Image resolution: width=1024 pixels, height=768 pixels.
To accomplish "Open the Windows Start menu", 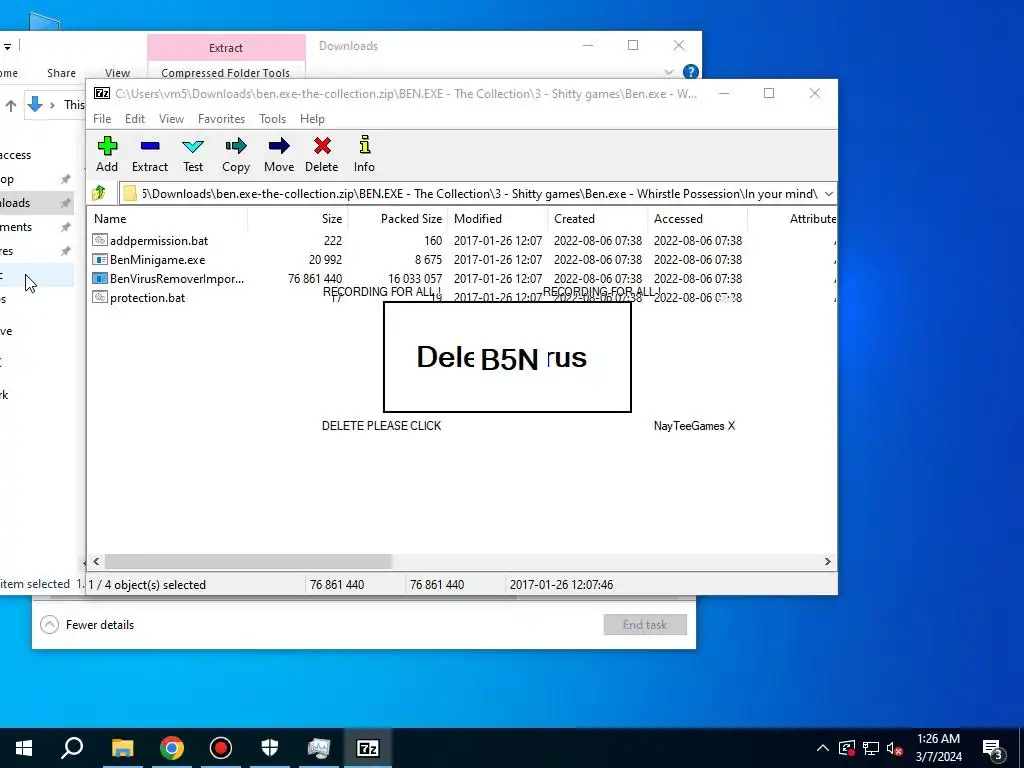I will (24, 748).
